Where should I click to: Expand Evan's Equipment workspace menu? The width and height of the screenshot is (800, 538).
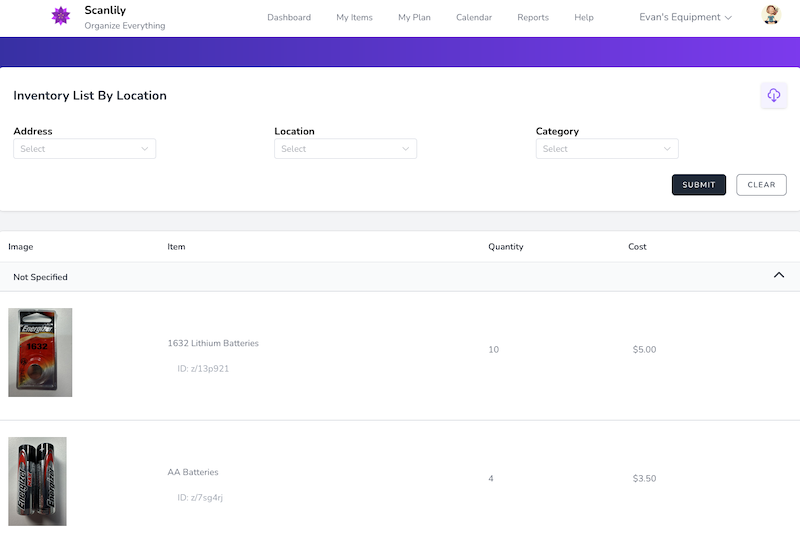pyautogui.click(x=685, y=17)
